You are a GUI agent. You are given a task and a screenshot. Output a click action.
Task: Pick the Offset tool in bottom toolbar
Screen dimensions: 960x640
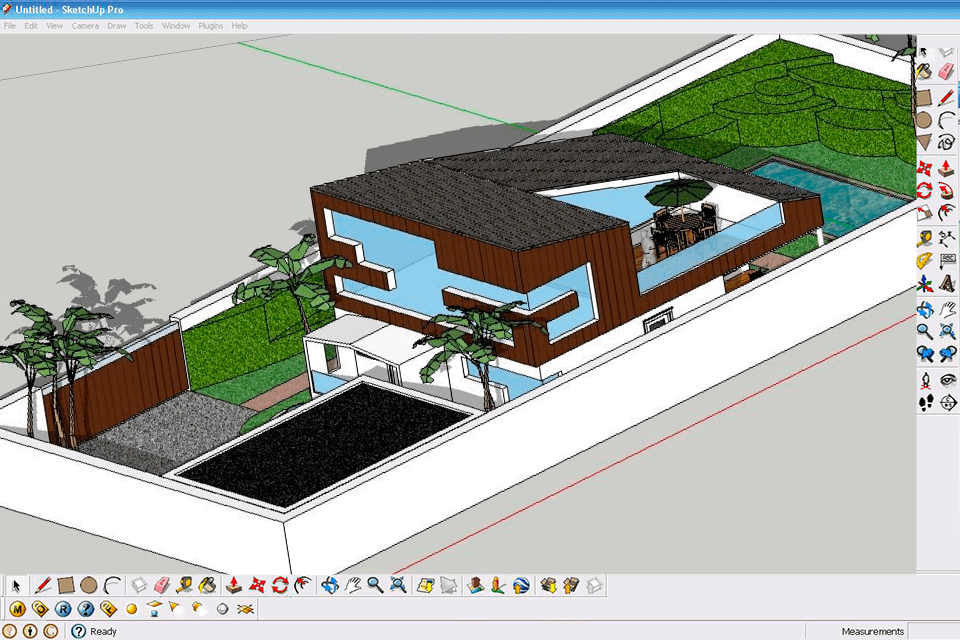tap(303, 585)
